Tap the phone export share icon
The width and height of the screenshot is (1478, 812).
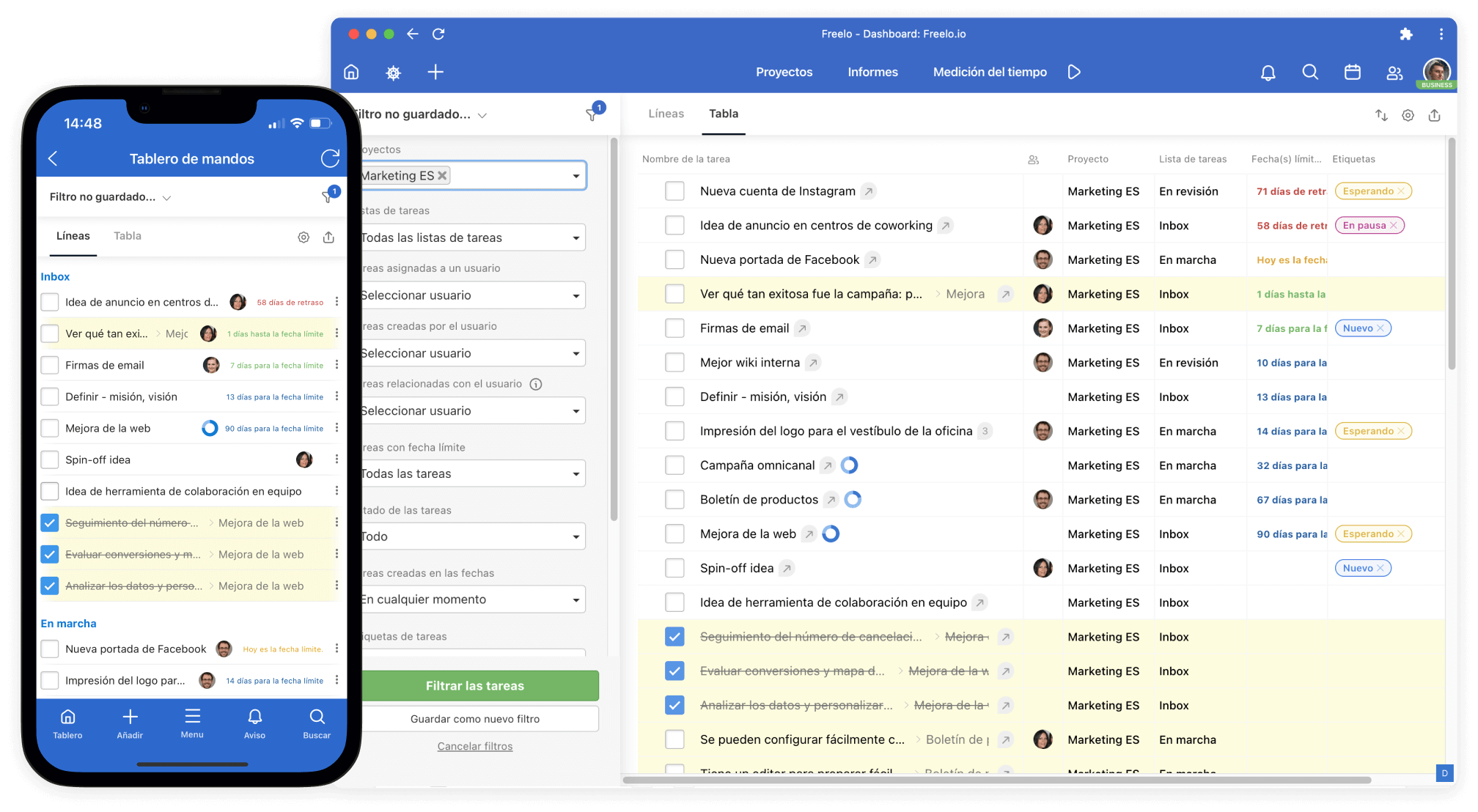[x=328, y=237]
